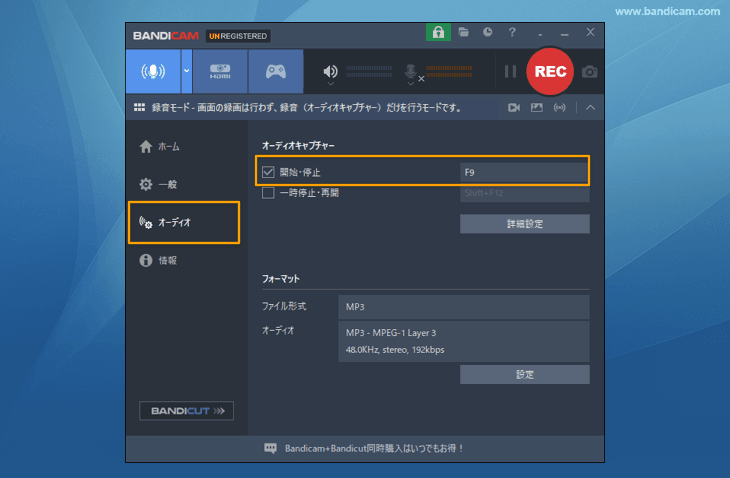Click the MP3 file format field
The width and height of the screenshot is (730, 478).
click(464, 307)
